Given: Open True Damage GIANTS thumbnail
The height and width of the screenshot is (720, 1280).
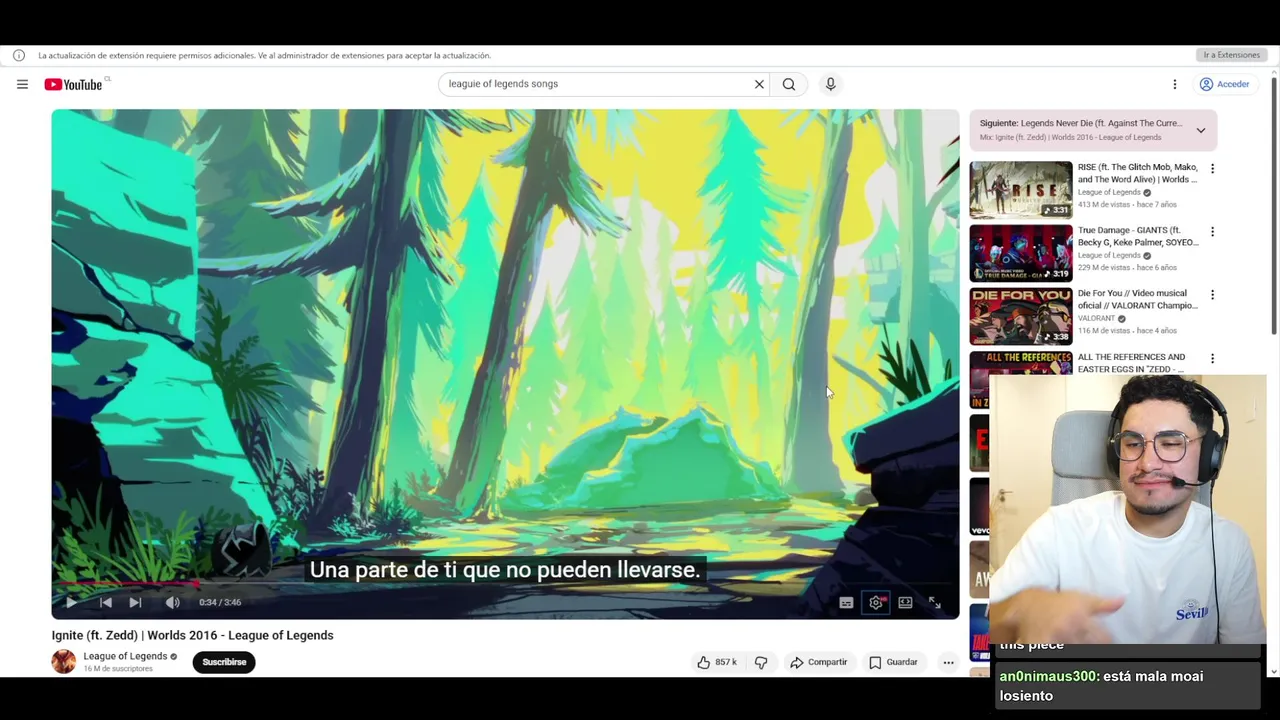Looking at the screenshot, I should click(1020, 252).
